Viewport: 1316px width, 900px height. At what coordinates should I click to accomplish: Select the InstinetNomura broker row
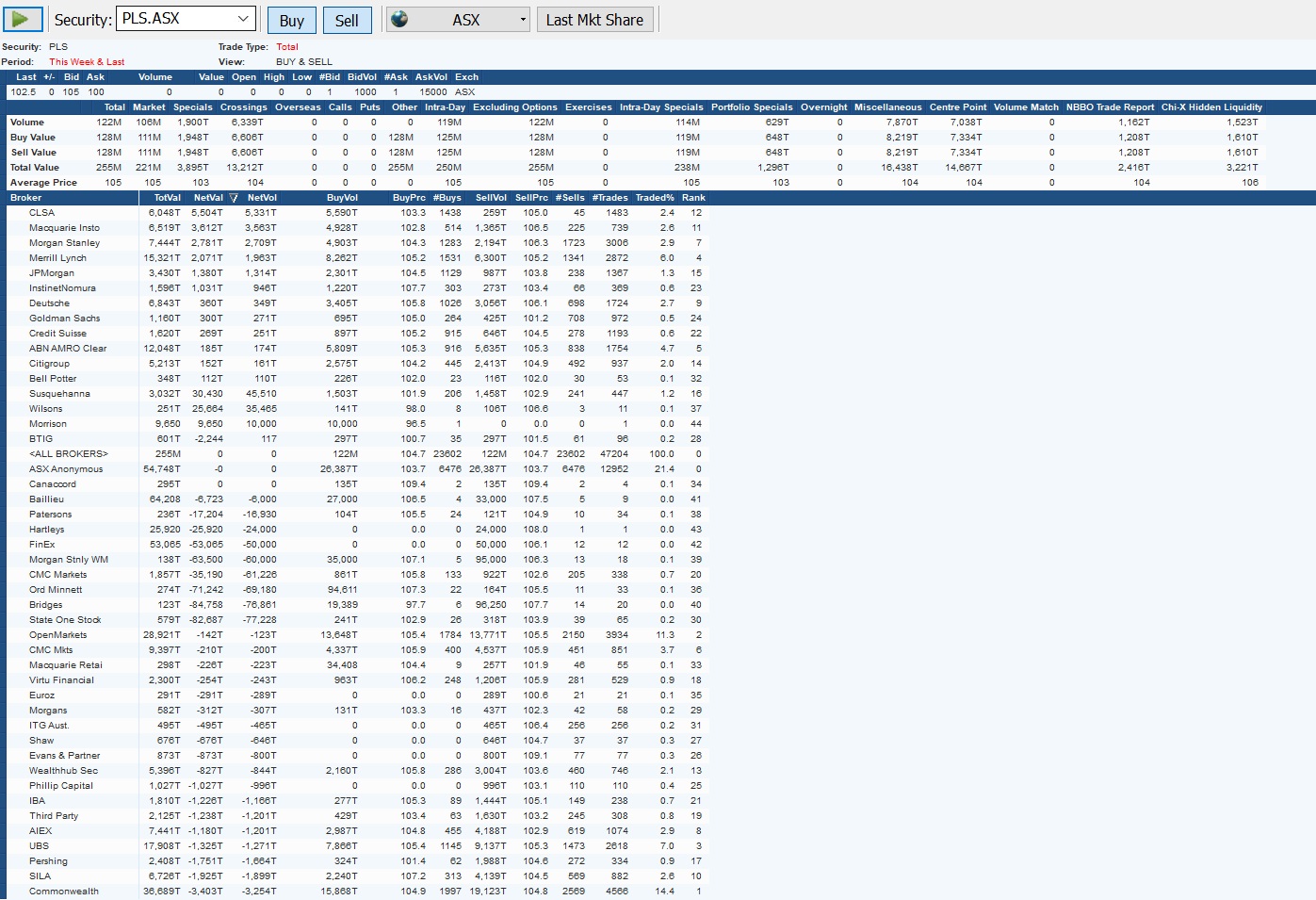tap(356, 288)
